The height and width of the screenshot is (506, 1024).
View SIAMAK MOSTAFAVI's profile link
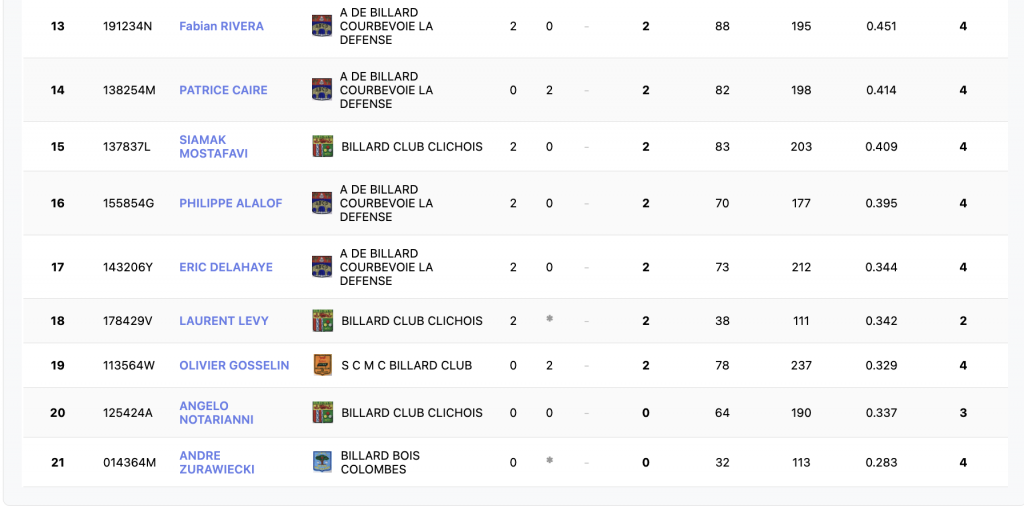pos(213,147)
